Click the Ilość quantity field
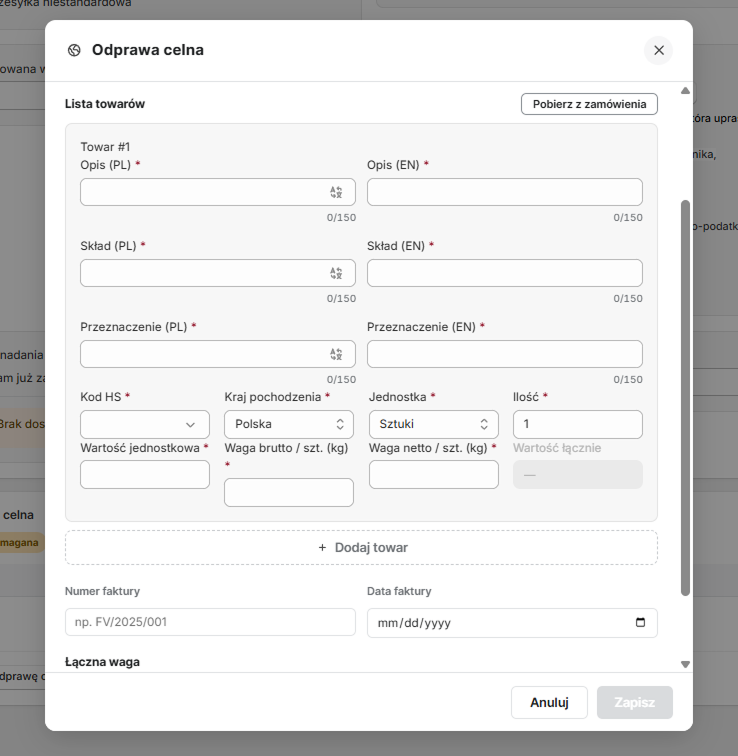 [577, 424]
